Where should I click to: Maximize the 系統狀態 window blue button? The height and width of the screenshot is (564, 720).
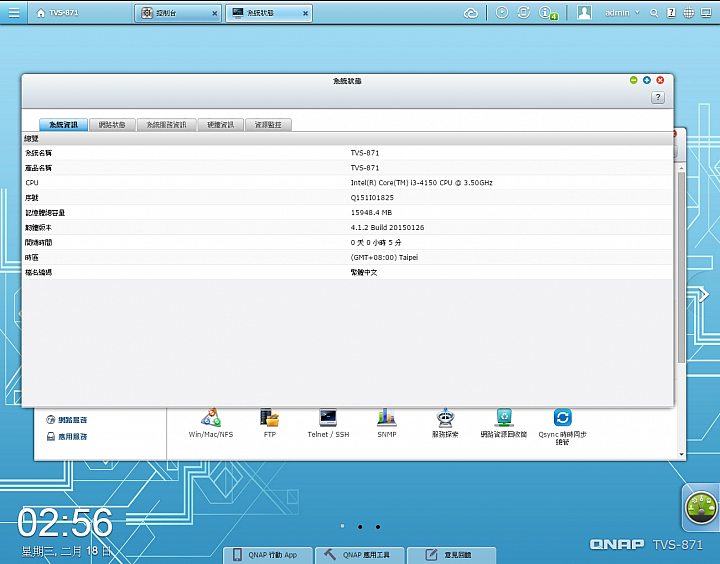(x=647, y=80)
